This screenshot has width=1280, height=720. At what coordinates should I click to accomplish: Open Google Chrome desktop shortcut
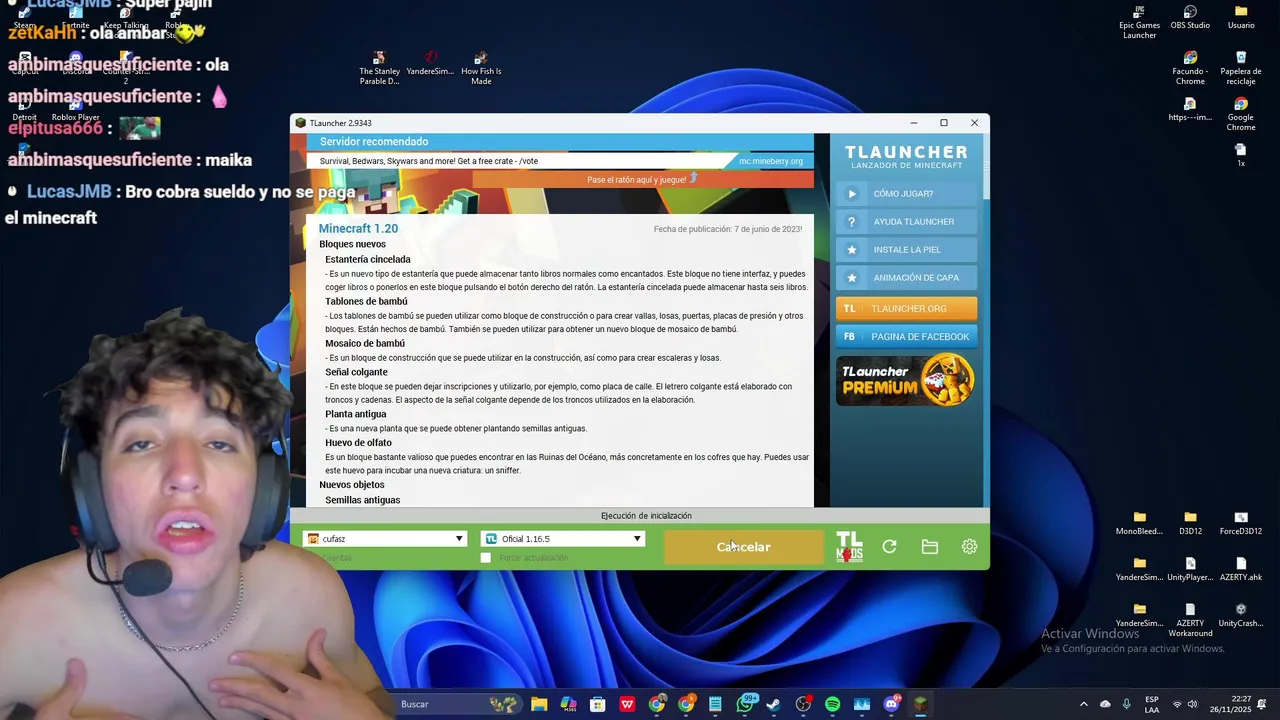pos(1241,115)
